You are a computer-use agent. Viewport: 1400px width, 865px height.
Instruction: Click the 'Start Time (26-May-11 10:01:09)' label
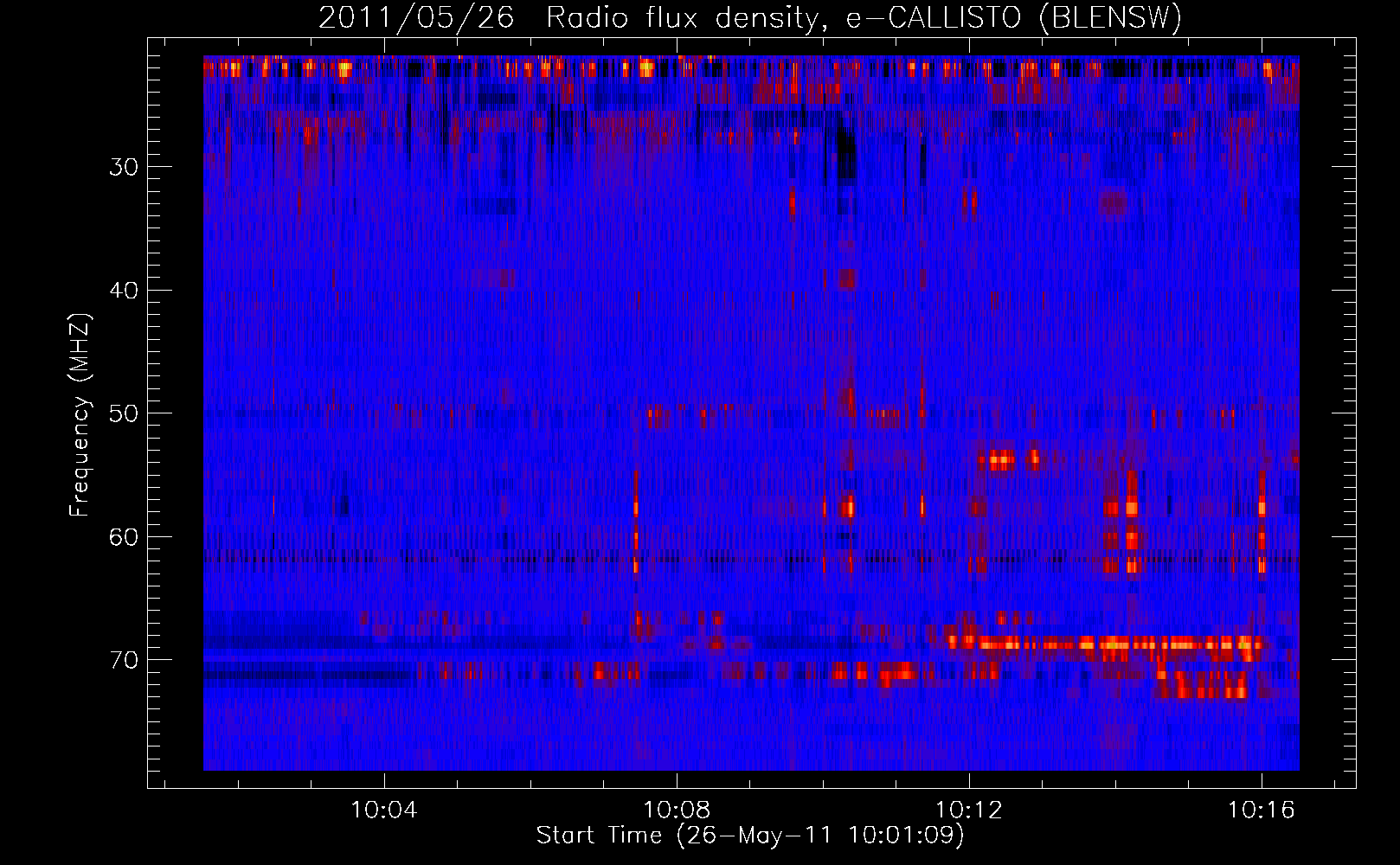pyautogui.click(x=750, y=836)
